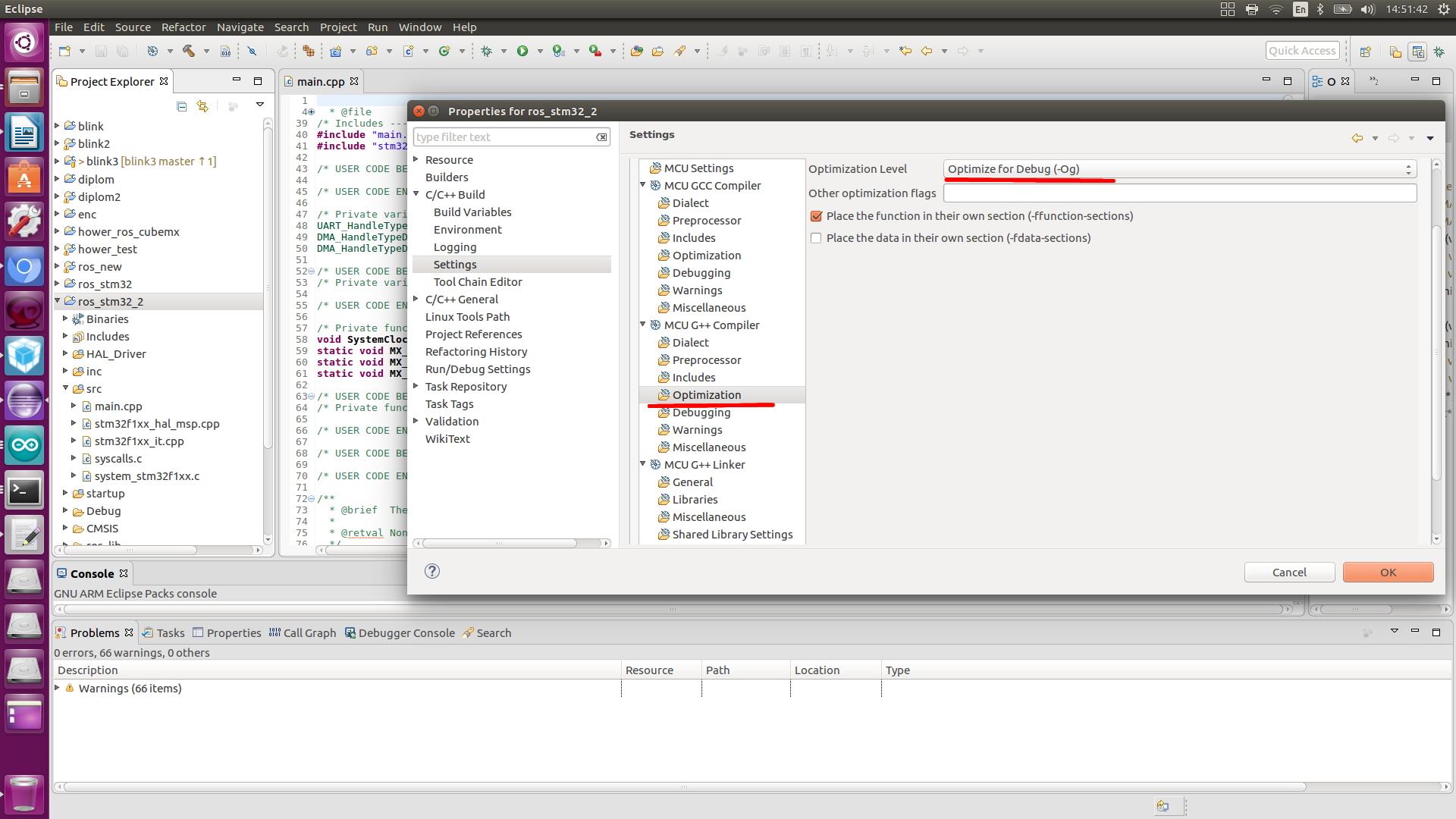Click Link with Editor icon in Project Explorer
This screenshot has width=1456, height=819.
point(202,106)
